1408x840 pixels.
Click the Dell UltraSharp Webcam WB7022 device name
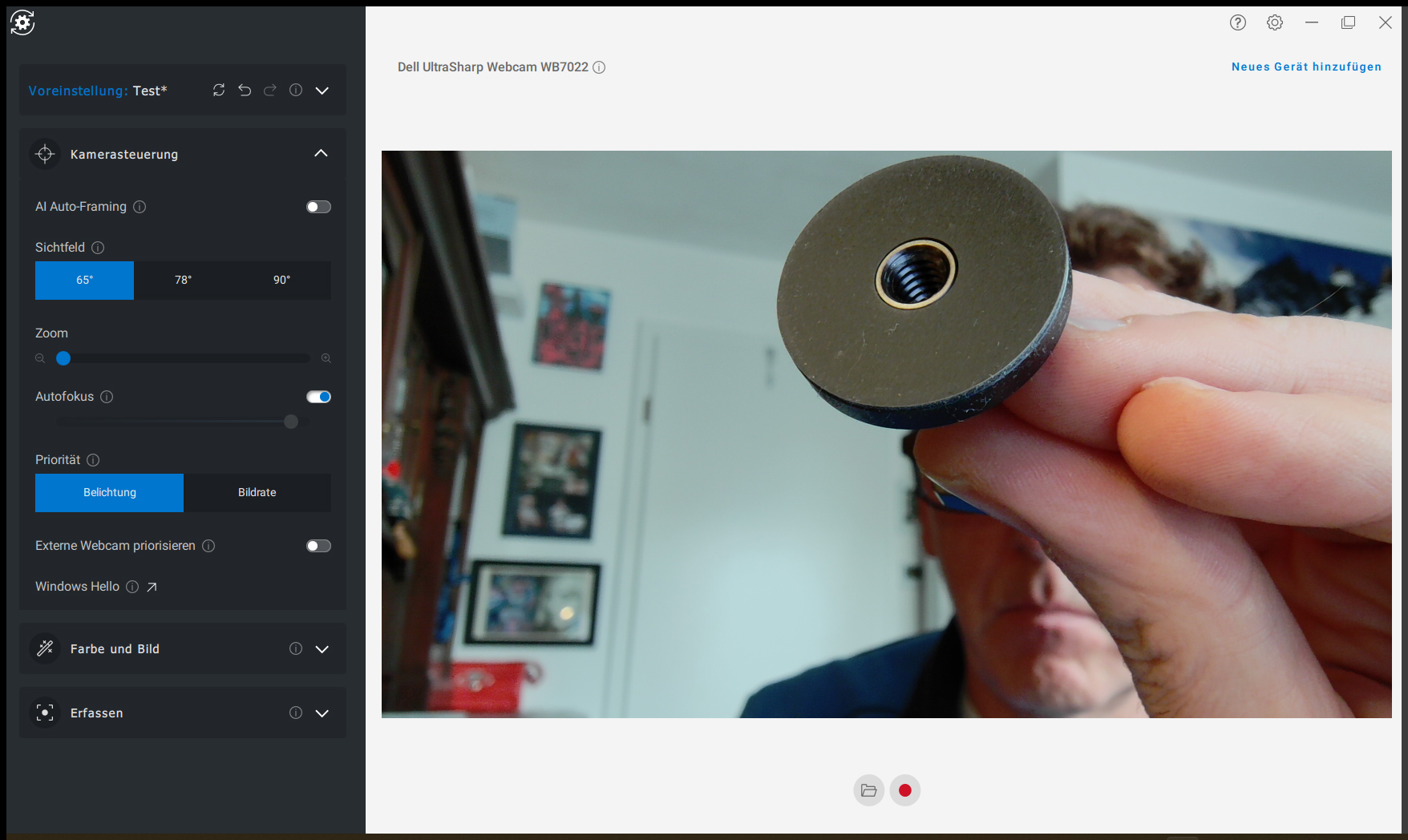[493, 67]
